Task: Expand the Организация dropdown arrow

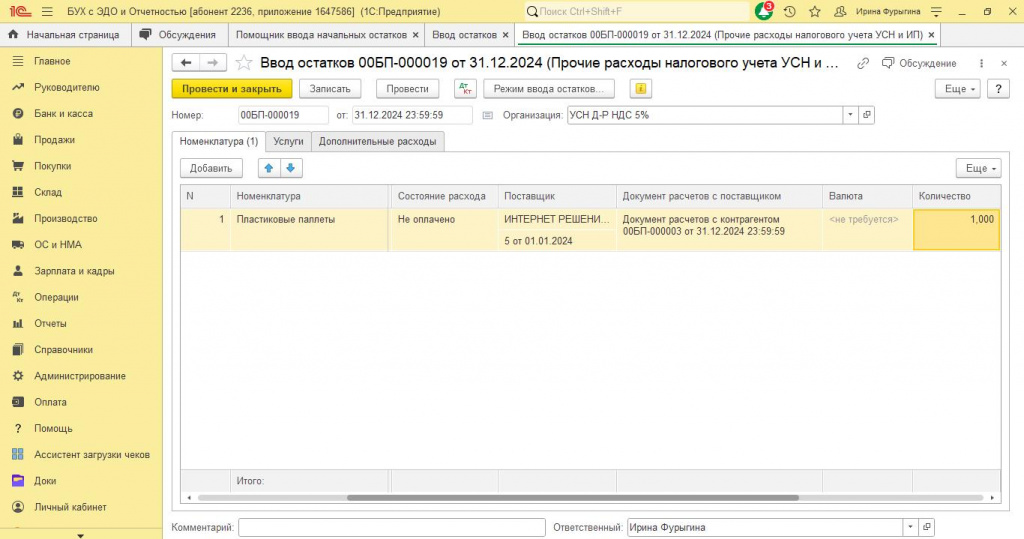Action: [x=850, y=115]
